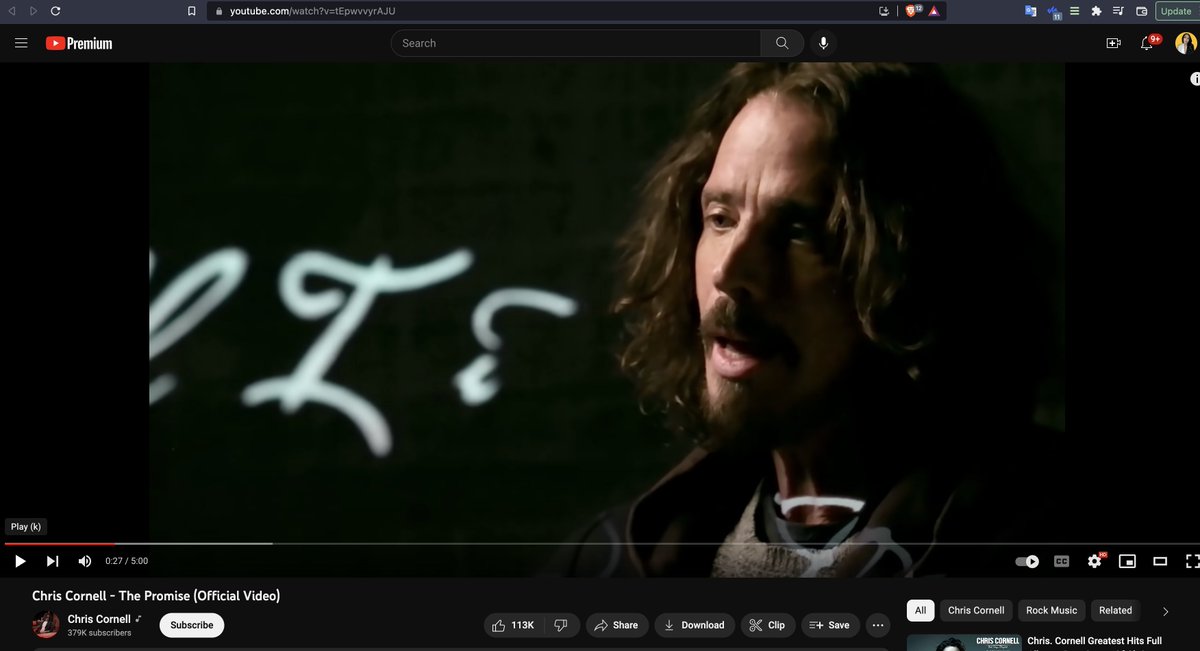This screenshot has width=1200, height=651.
Task: Open the Brave Wallet icon
Action: coord(1141,11)
